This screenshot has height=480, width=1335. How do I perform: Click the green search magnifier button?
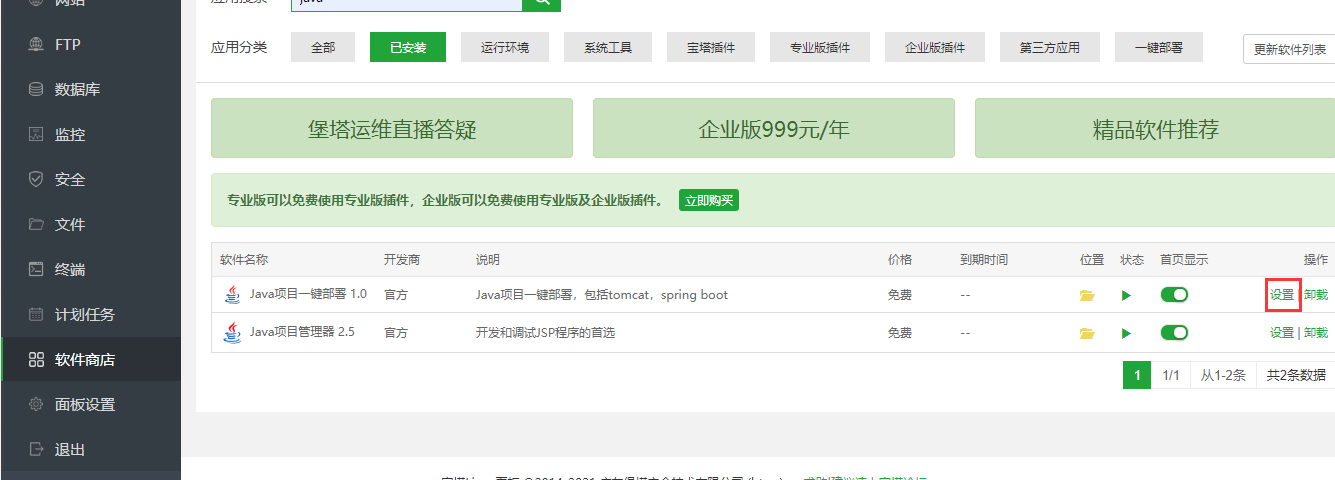pyautogui.click(x=541, y=3)
